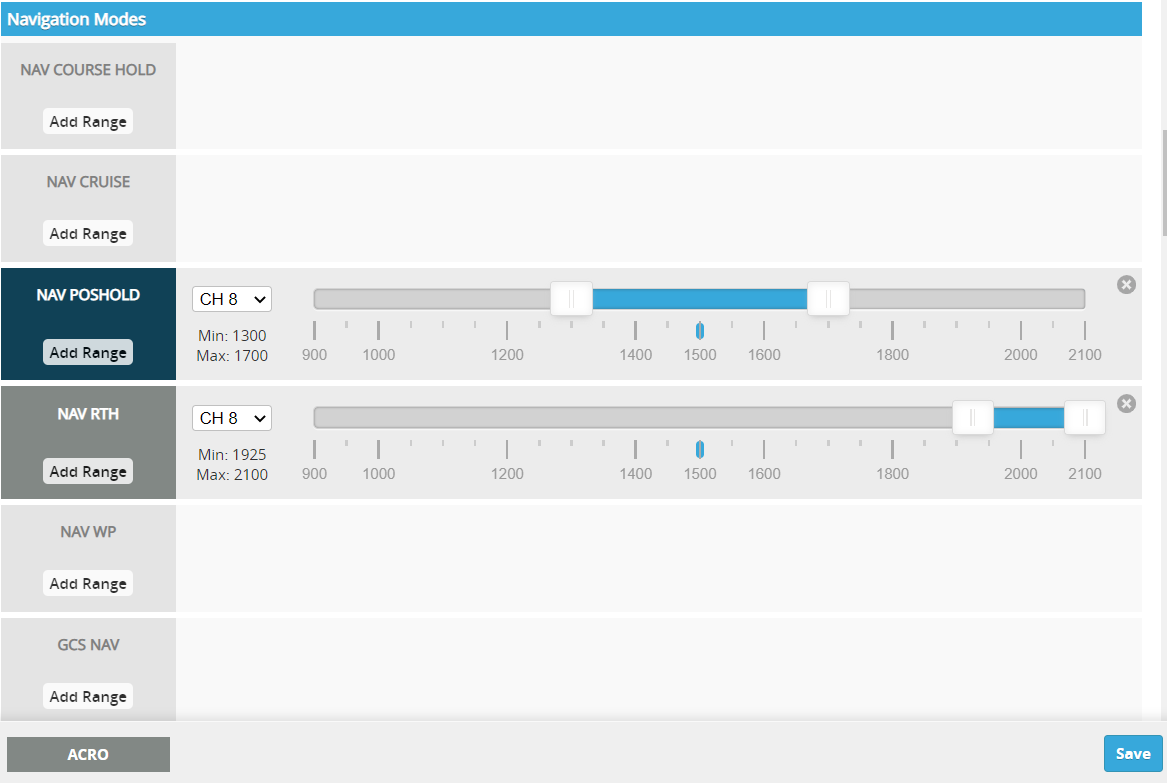The height and width of the screenshot is (783, 1167).
Task: Click the blue active range of NAV POSHOLD
Action: tap(700, 299)
